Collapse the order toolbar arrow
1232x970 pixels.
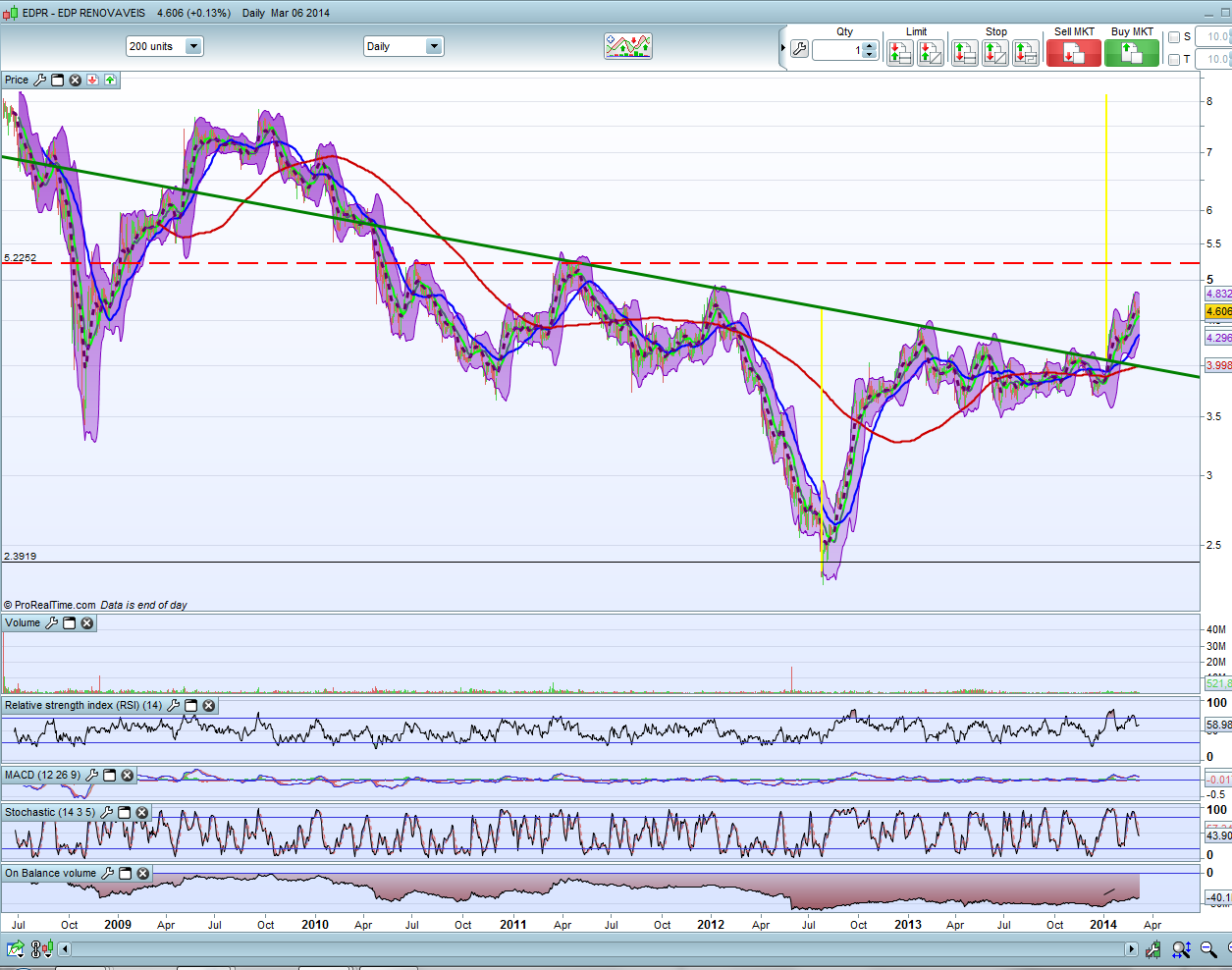[x=782, y=48]
